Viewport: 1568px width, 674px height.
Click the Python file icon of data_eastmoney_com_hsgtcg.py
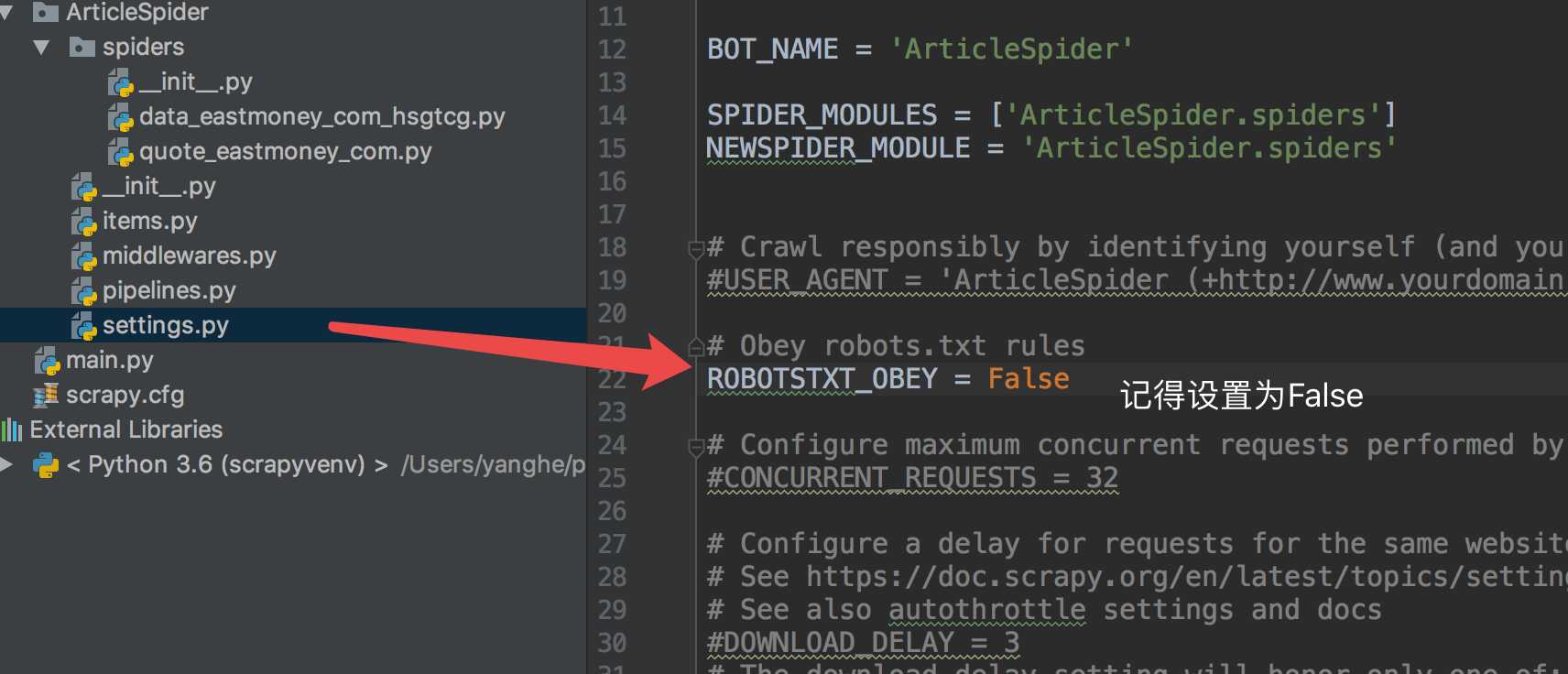(120, 117)
